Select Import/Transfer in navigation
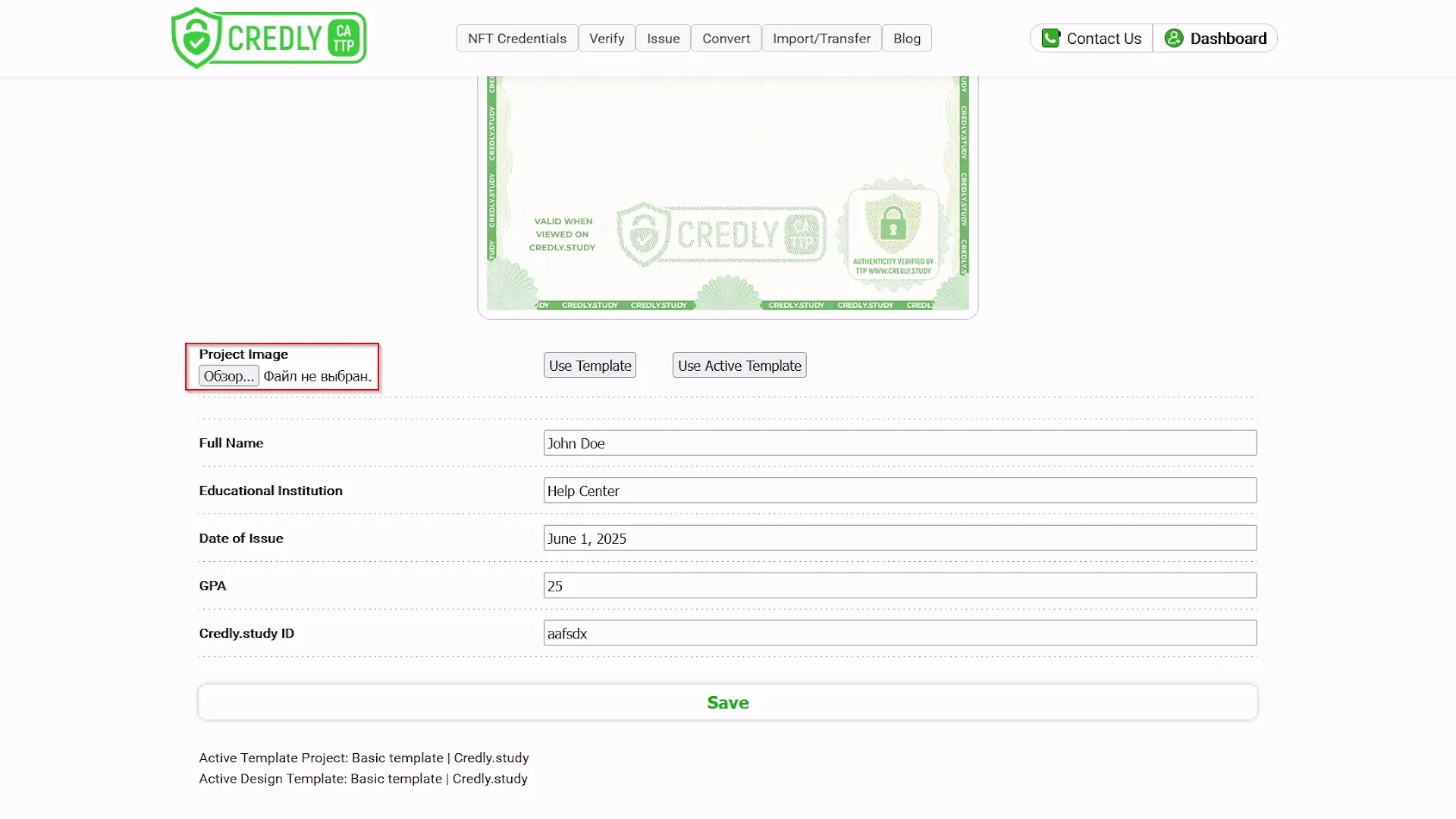 tap(821, 38)
